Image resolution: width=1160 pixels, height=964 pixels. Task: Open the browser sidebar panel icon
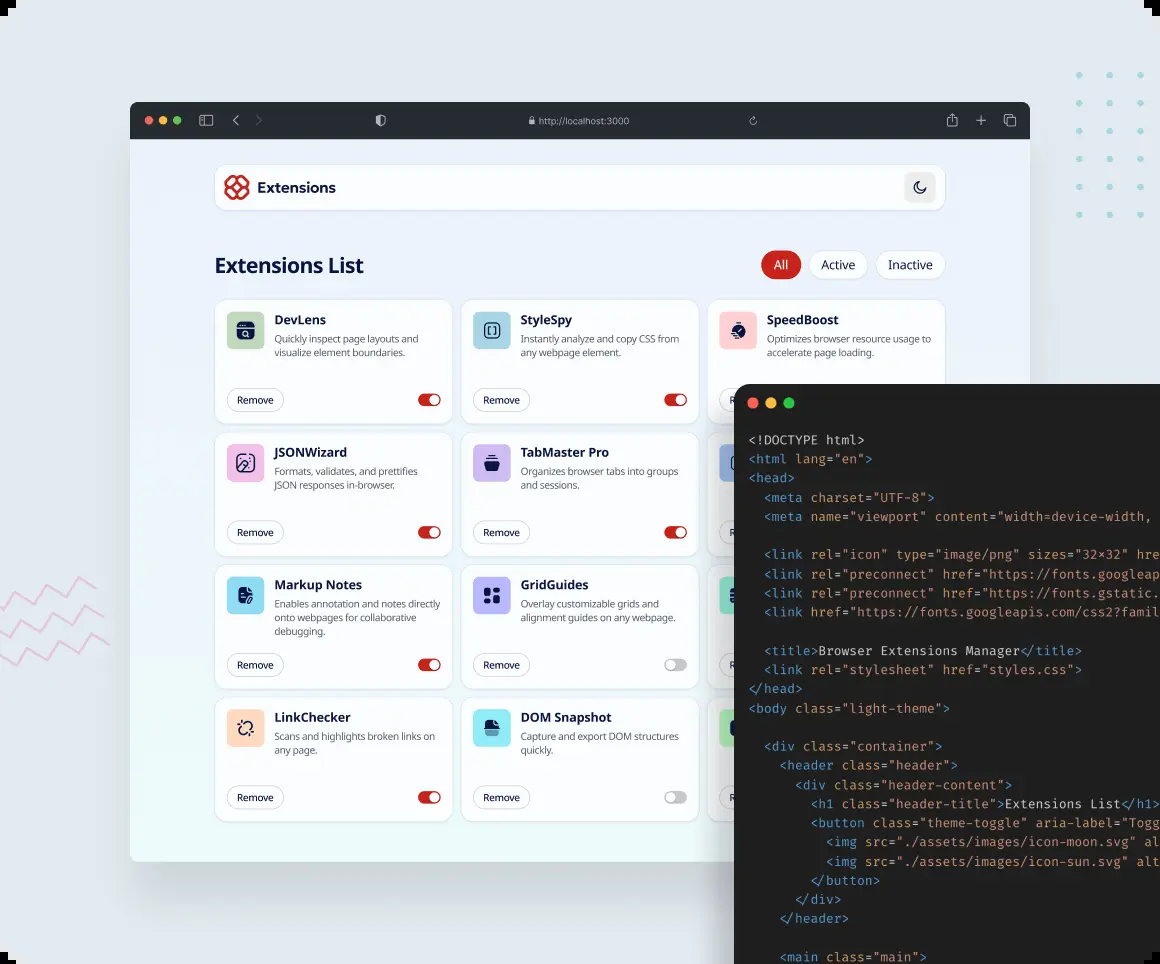pyautogui.click(x=206, y=121)
